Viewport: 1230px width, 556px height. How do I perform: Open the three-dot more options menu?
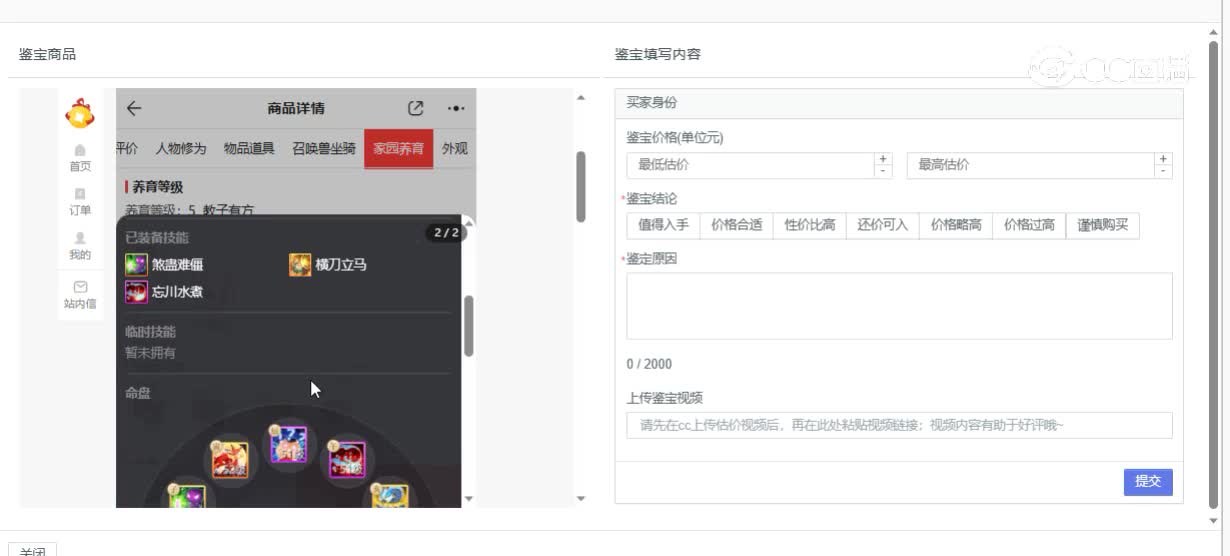tap(455, 109)
